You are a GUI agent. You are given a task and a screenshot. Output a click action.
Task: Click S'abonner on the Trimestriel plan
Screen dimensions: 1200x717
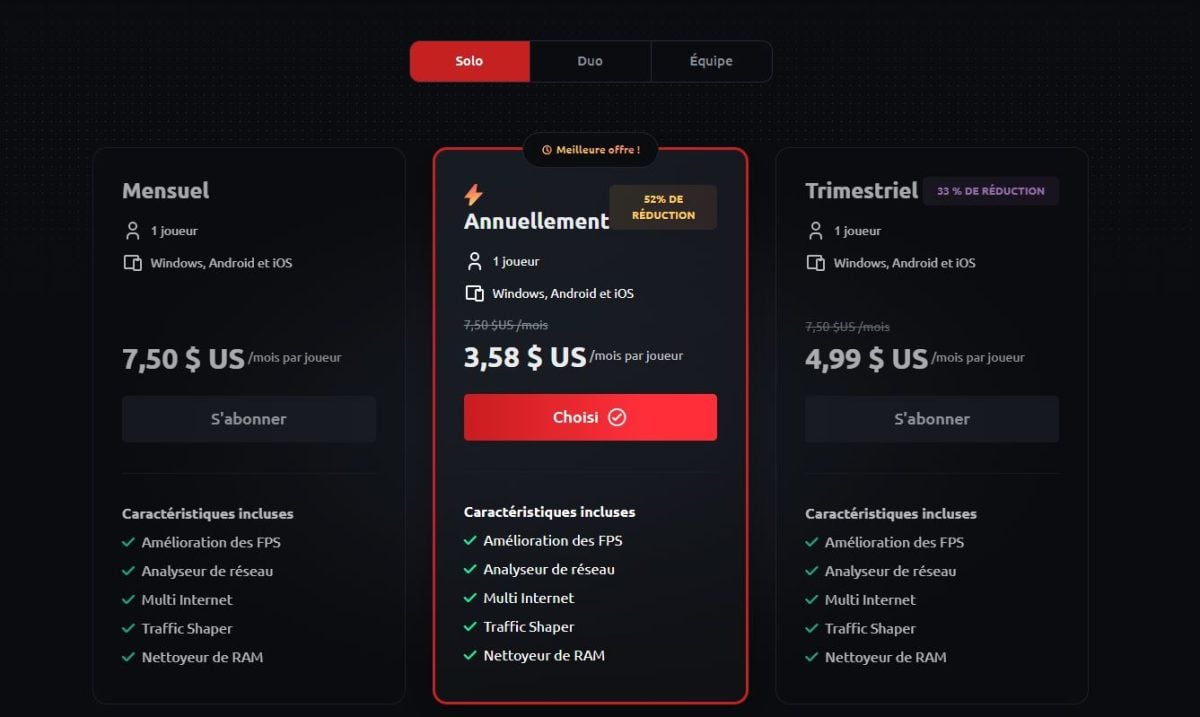coord(931,418)
